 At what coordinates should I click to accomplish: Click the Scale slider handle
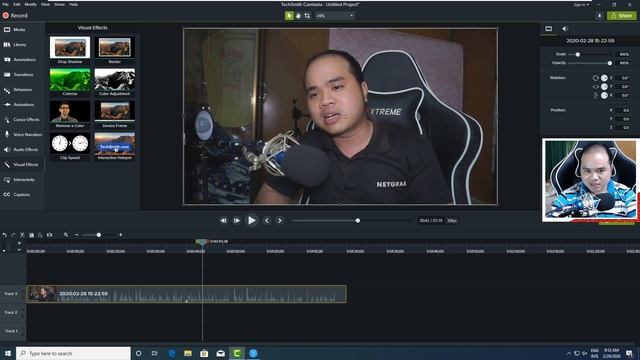pos(578,54)
